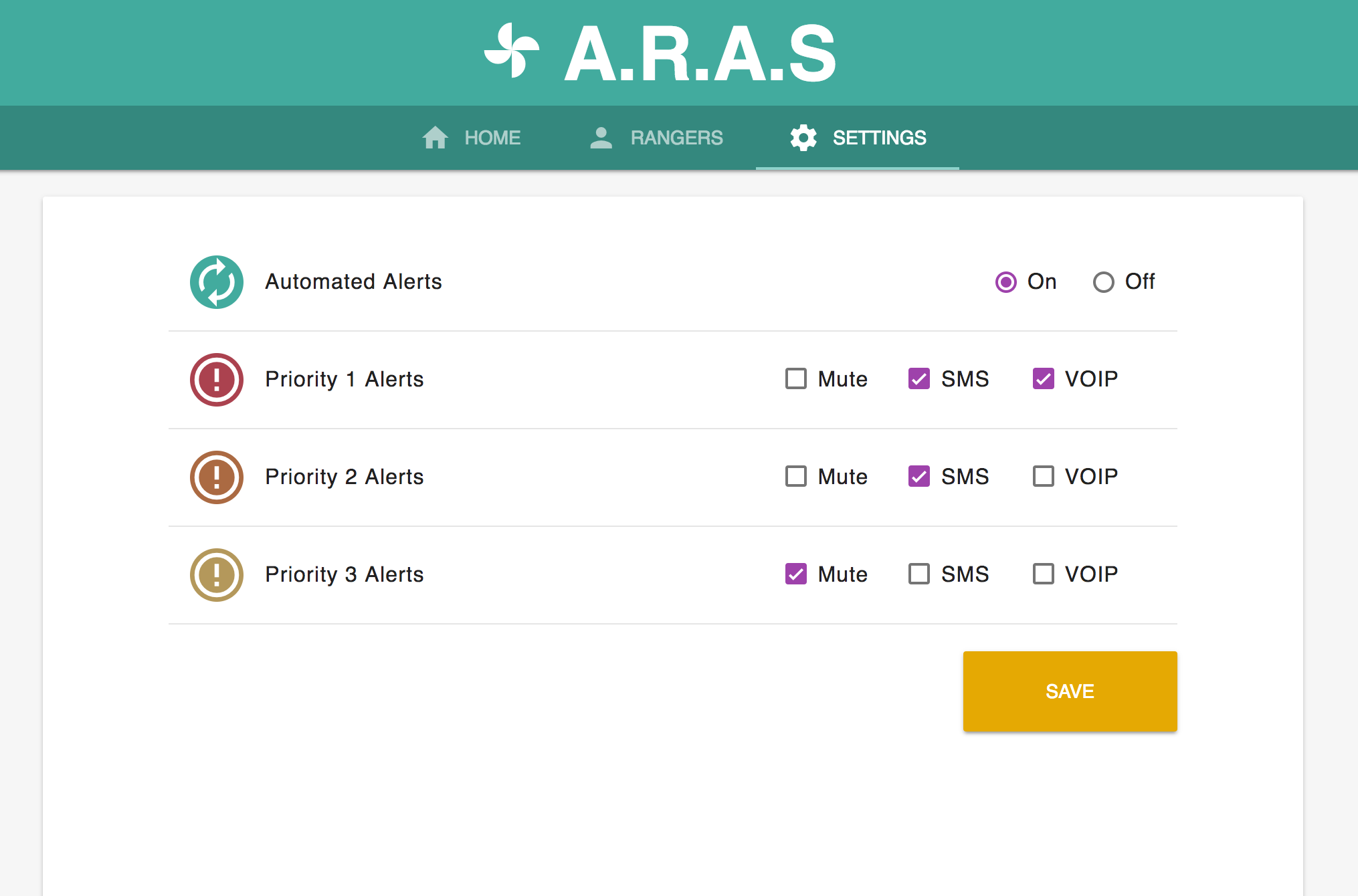Viewport: 1358px width, 896px height.
Task: Go to the HOME tab
Action: (x=492, y=138)
